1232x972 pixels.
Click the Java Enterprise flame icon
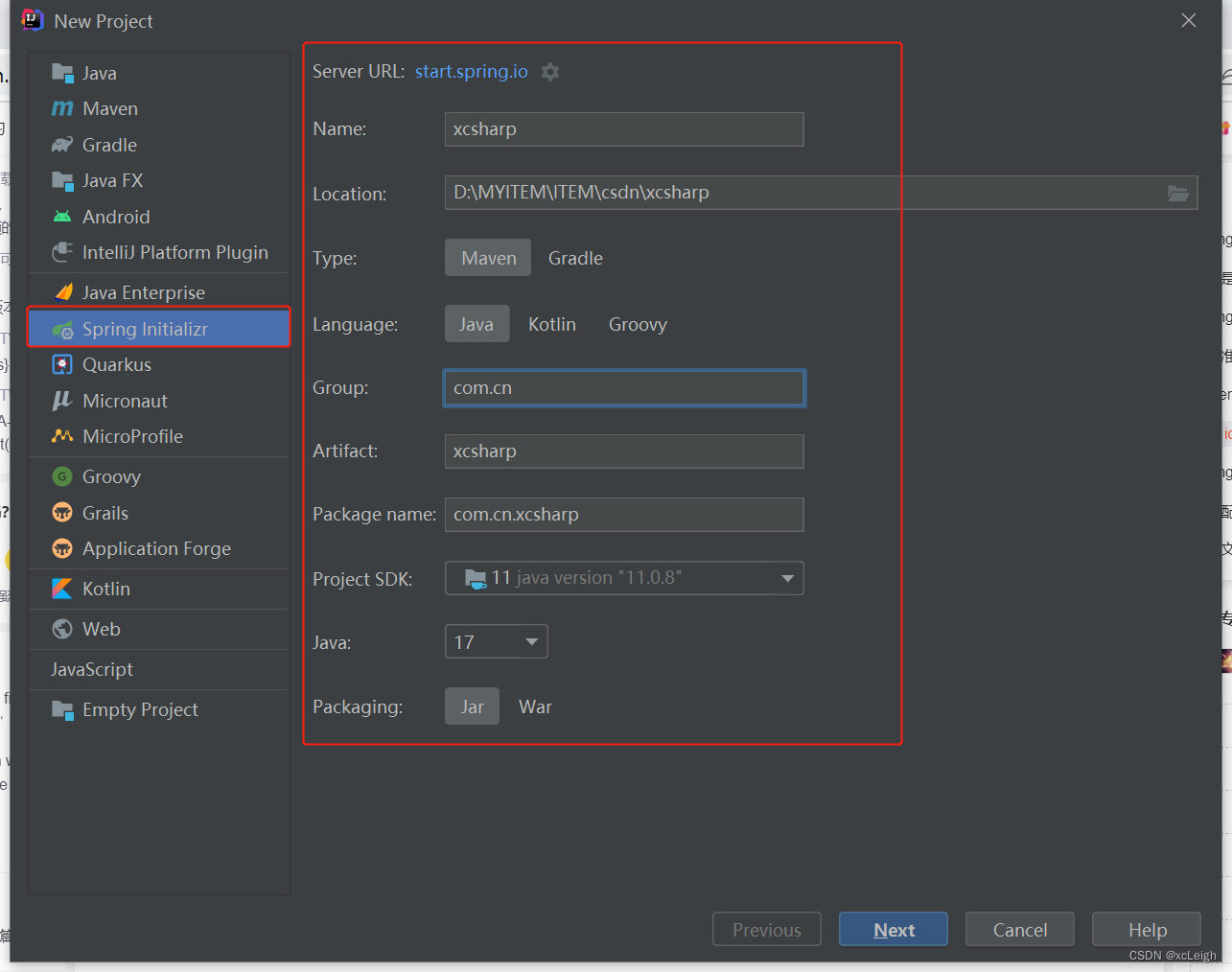tap(63, 292)
